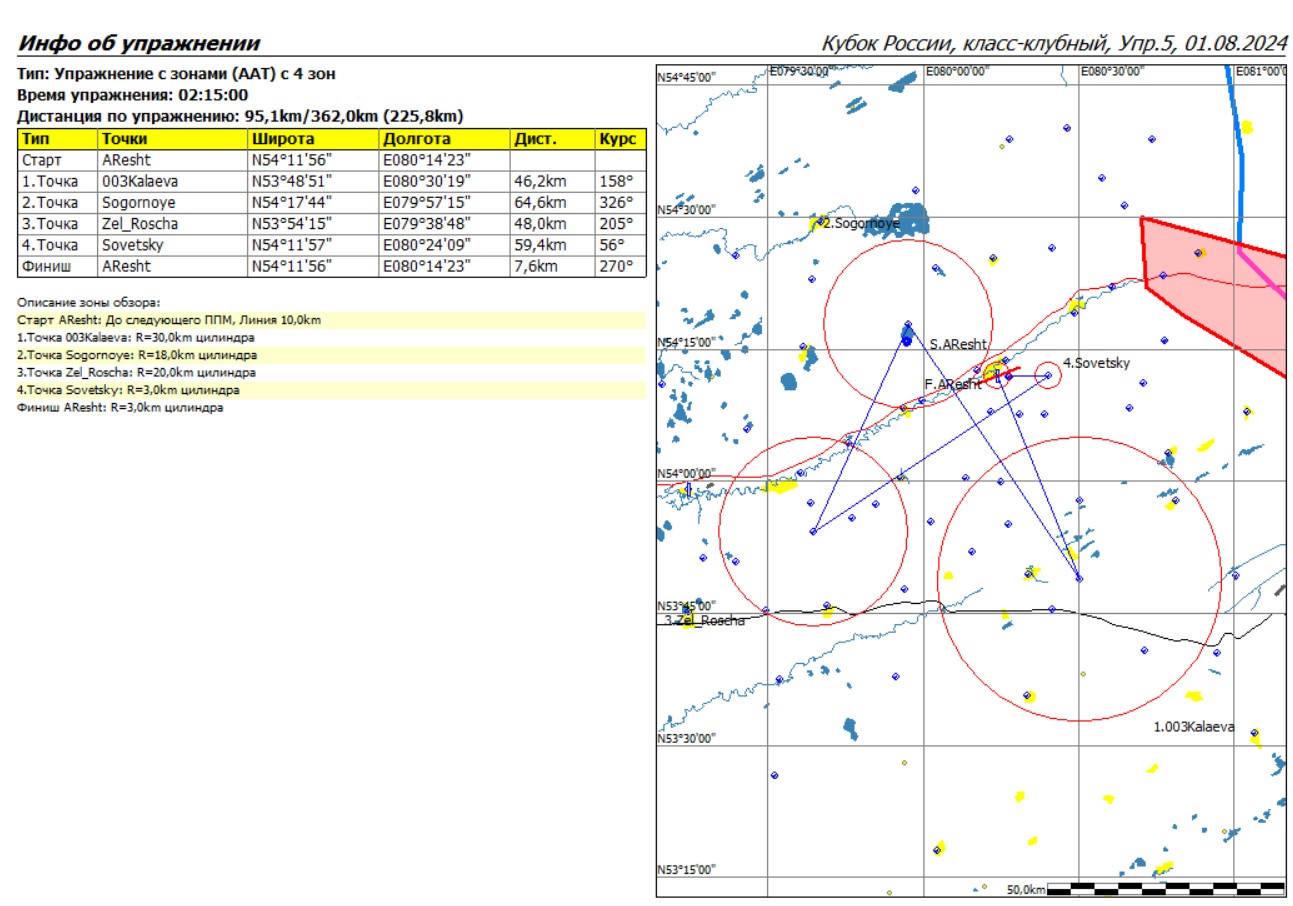Viewport: 1293px width, 906px height.
Task: Click the Долгота column header
Action: click(x=444, y=139)
